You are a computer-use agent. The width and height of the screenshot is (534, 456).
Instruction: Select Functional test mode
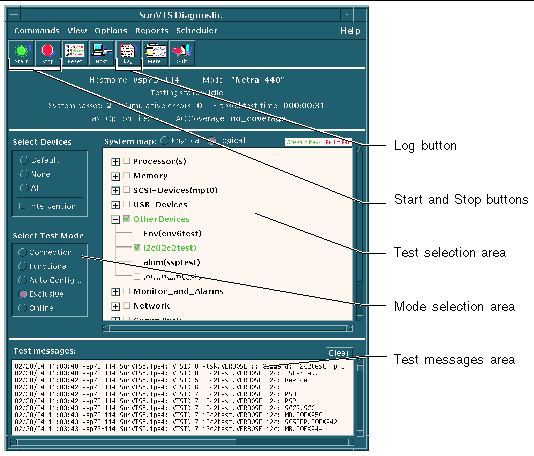tap(22, 266)
